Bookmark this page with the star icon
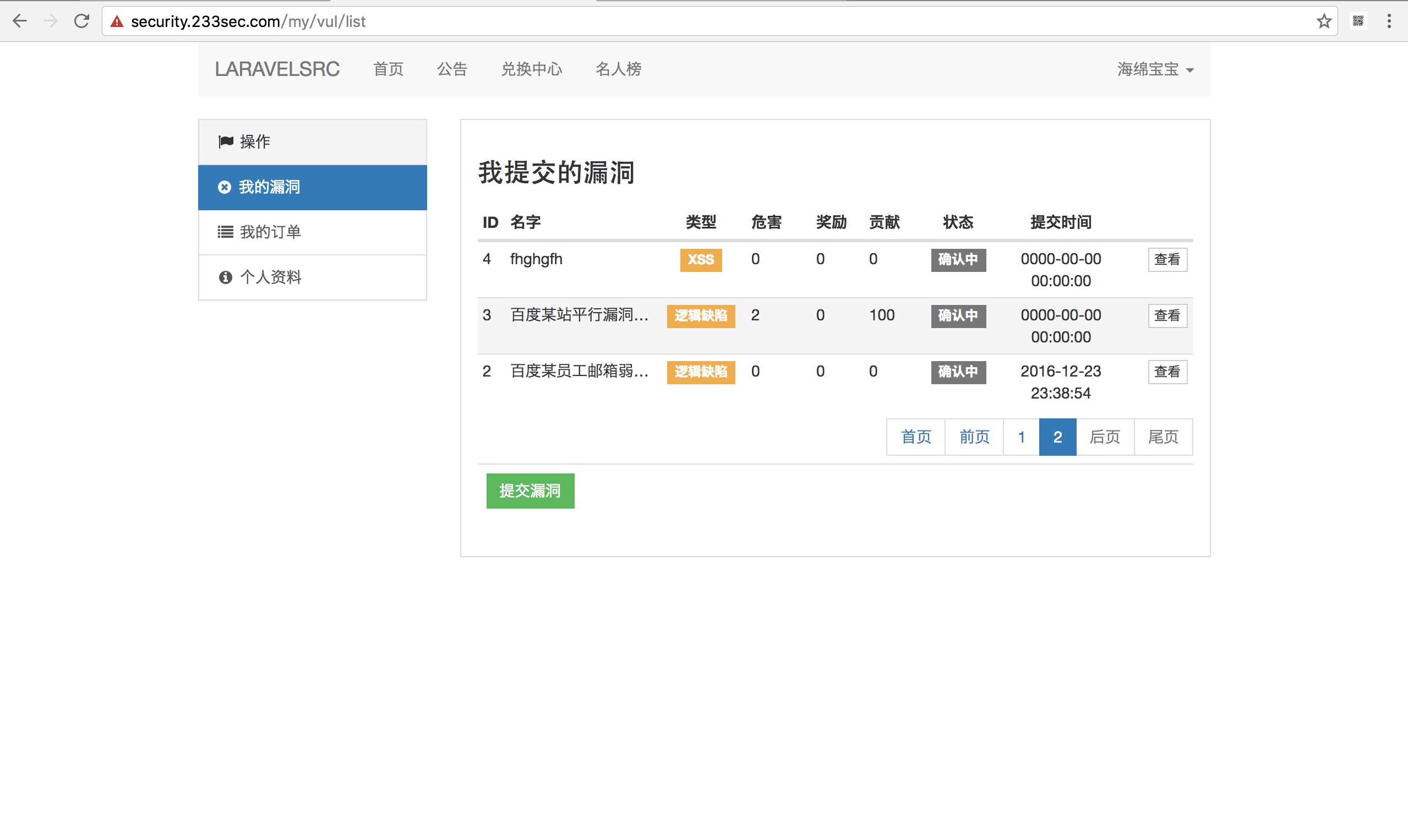This screenshot has width=1408, height=840. pos(1323,21)
